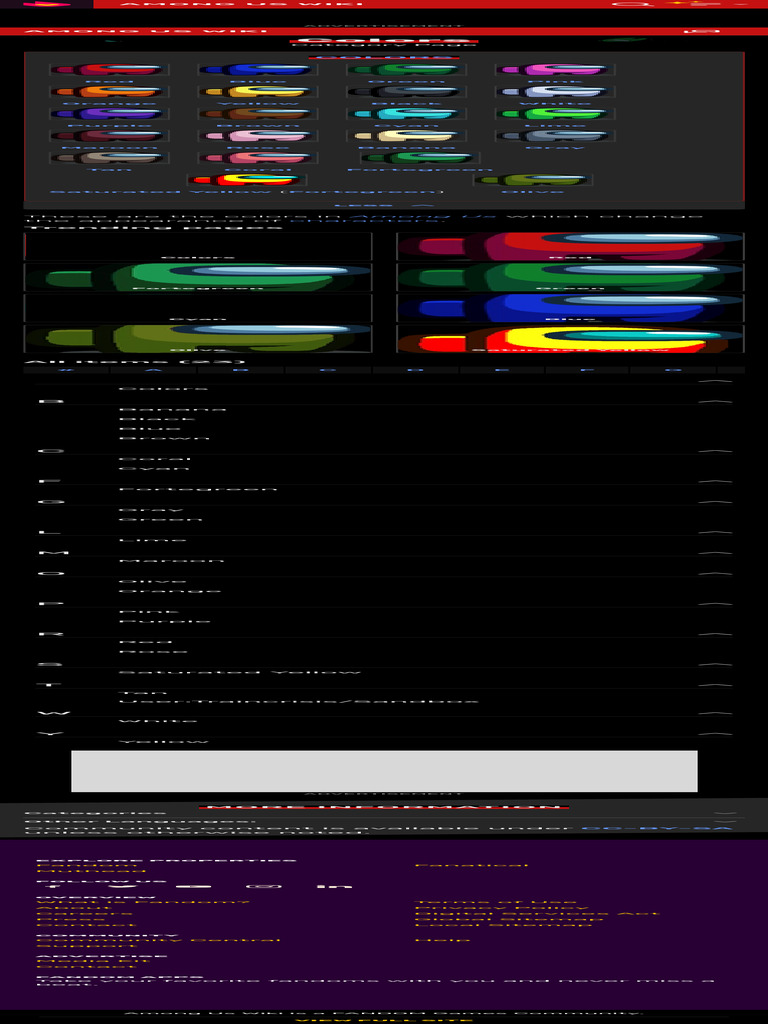Click the Brown crewmate icon in the navbox

click(x=258, y=114)
